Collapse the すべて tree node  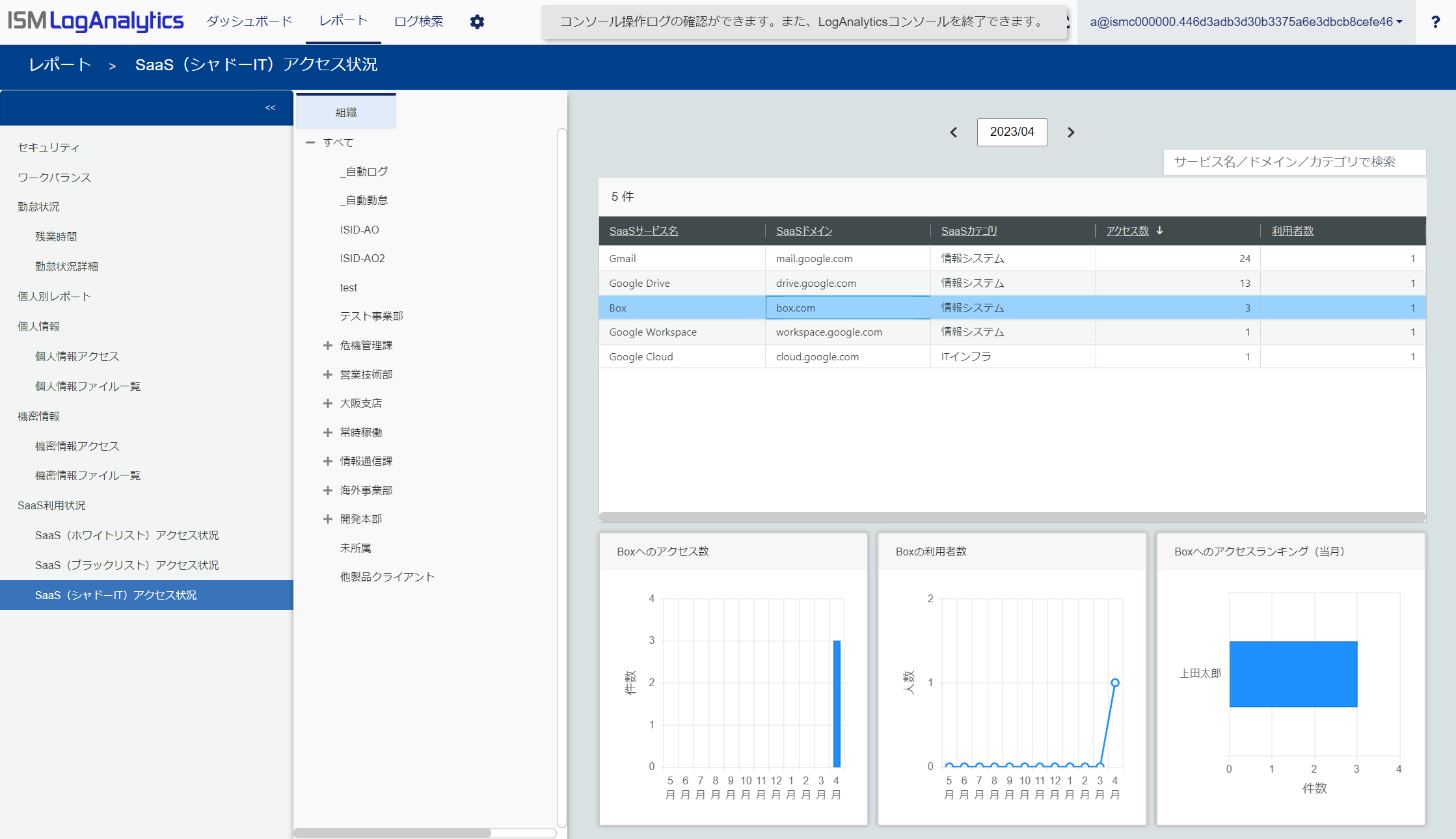(310, 142)
